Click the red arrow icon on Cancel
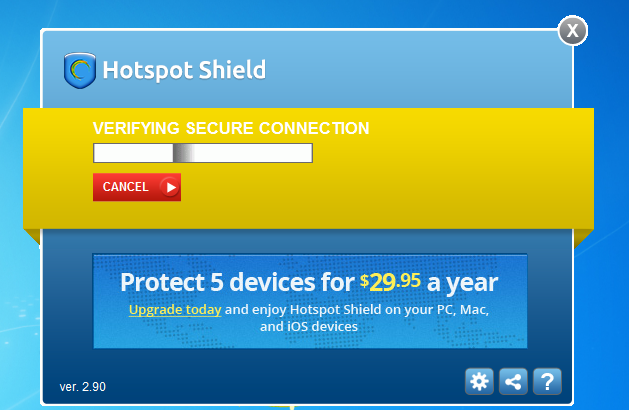Viewport: 629px width, 410px height. point(170,187)
